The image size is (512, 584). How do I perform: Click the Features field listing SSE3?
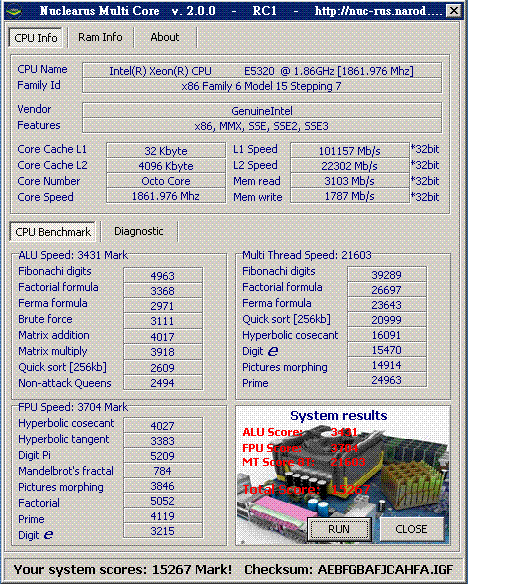click(x=262, y=126)
